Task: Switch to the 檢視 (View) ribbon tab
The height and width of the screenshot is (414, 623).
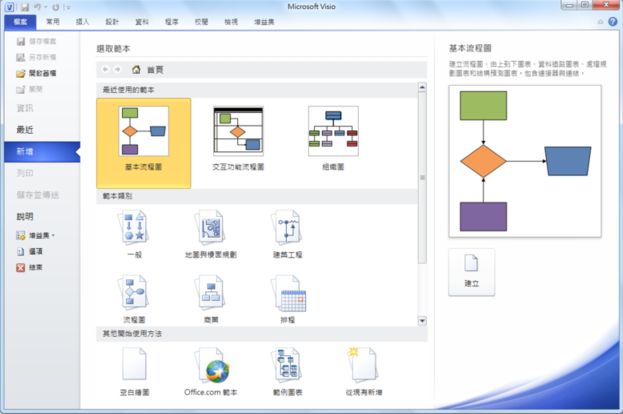Action: coord(231,22)
